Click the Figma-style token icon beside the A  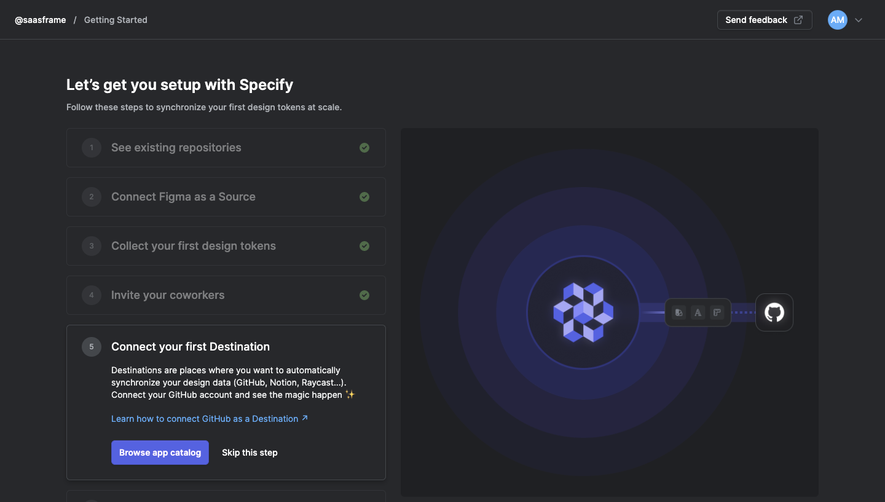point(717,312)
